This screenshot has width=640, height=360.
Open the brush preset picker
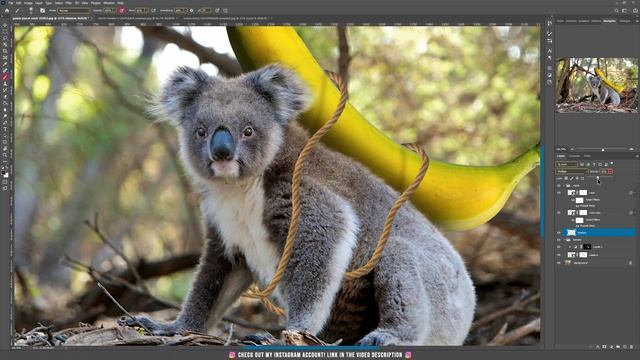click(30, 10)
